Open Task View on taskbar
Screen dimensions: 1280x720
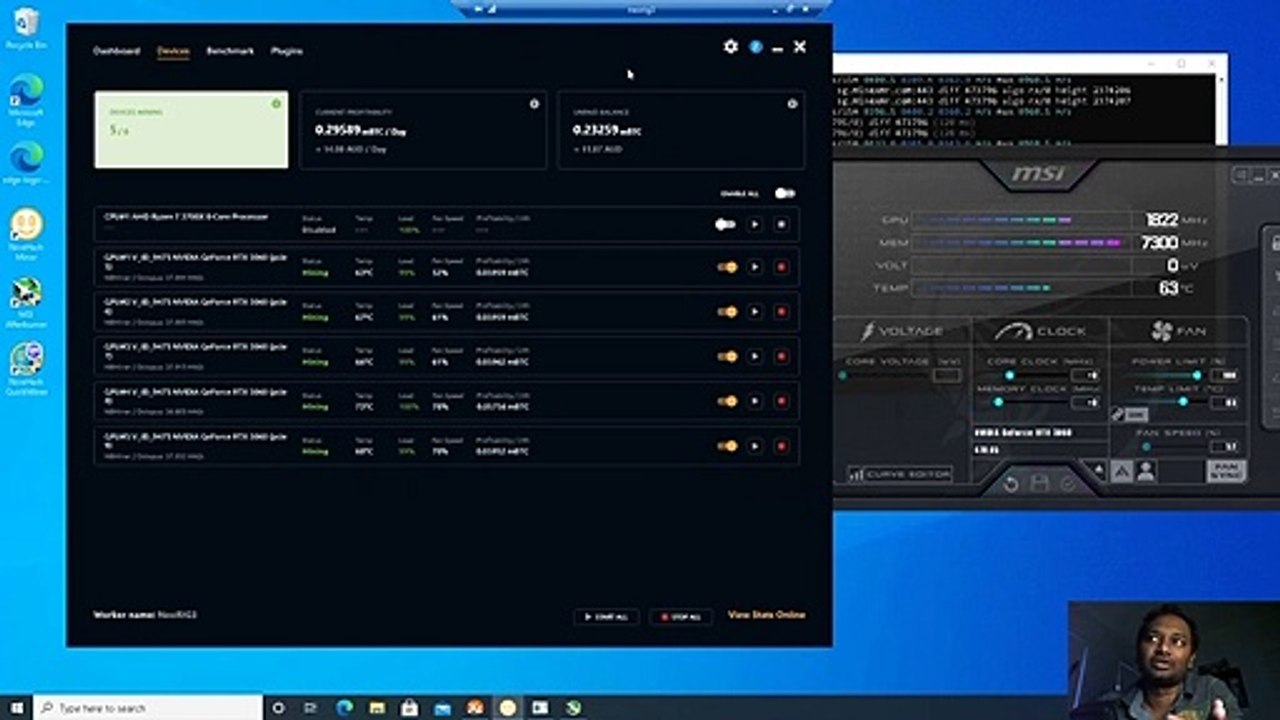(x=311, y=708)
